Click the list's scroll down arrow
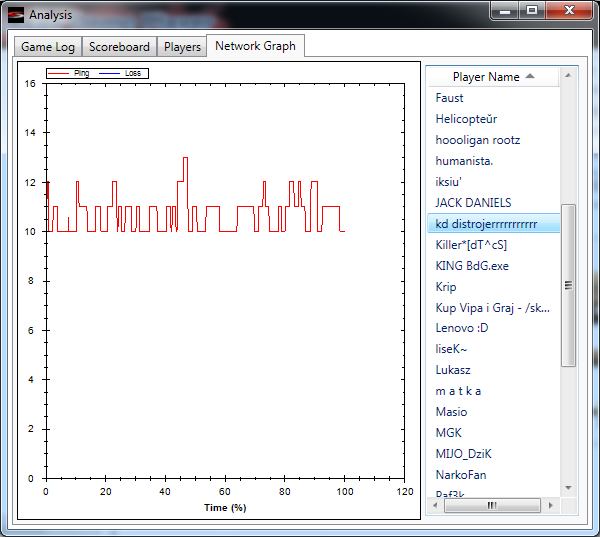 pyautogui.click(x=568, y=488)
